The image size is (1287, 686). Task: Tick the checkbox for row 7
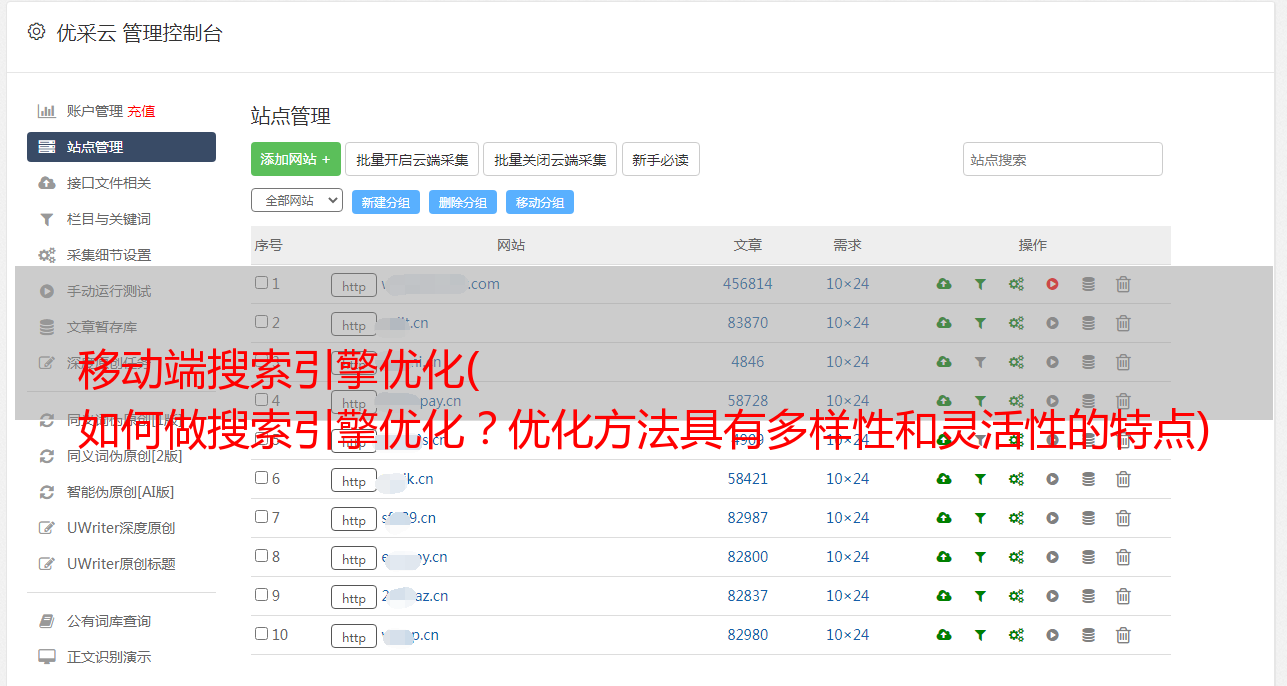[x=261, y=517]
